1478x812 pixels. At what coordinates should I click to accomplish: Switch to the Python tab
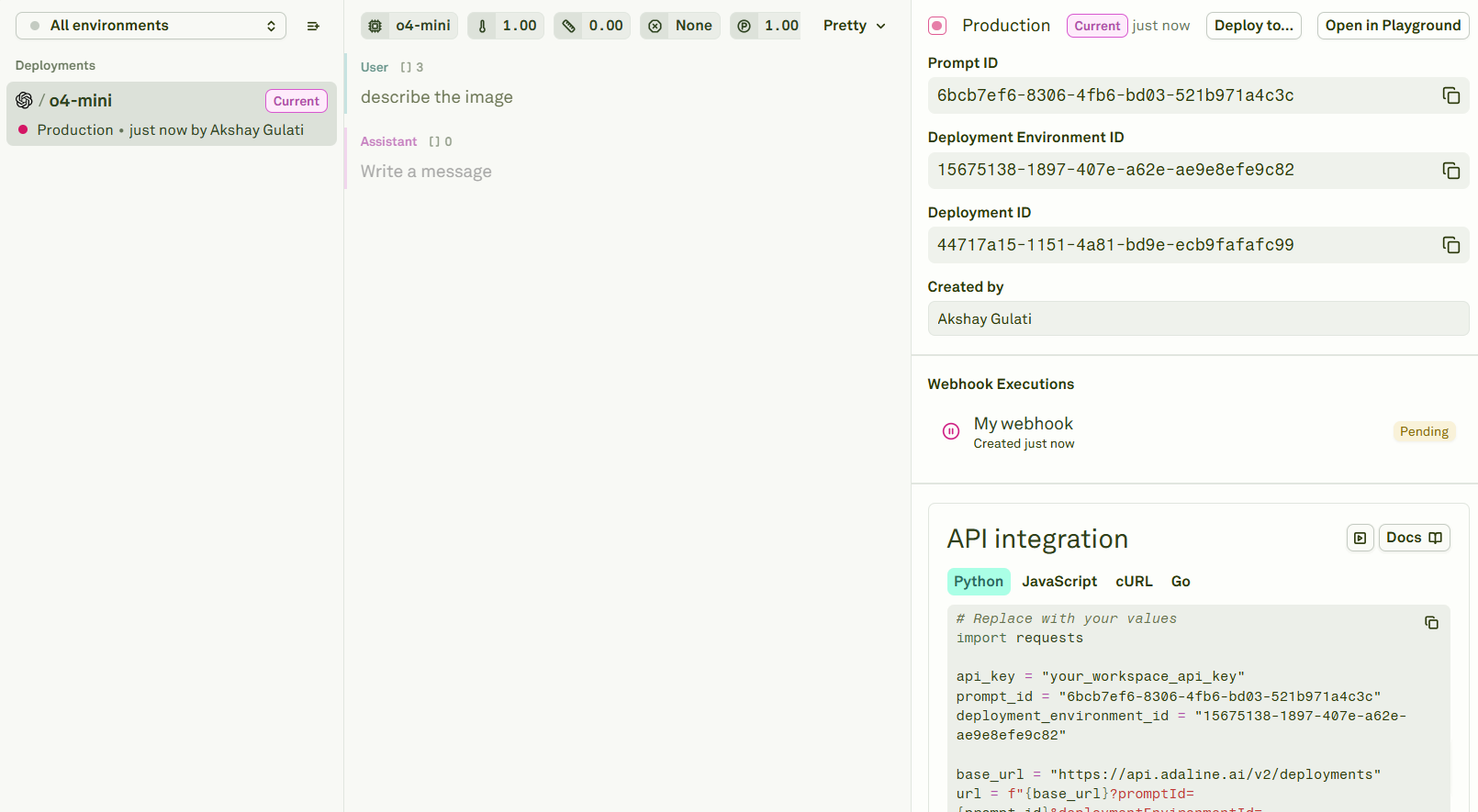pos(979,582)
